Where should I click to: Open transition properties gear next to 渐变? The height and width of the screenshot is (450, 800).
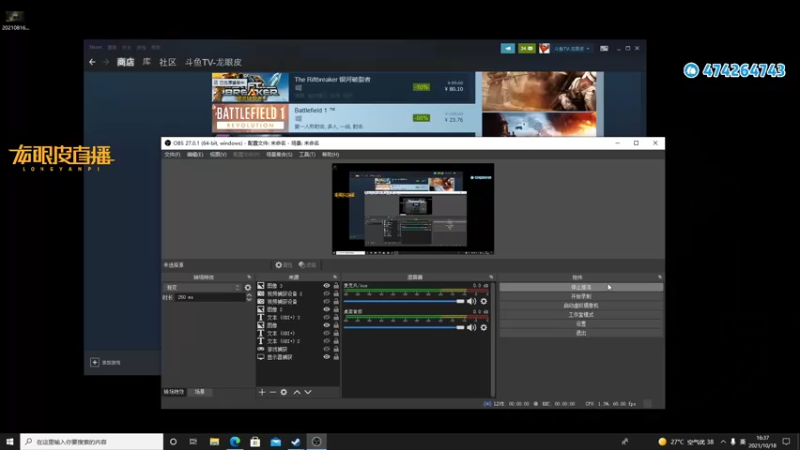point(248,287)
